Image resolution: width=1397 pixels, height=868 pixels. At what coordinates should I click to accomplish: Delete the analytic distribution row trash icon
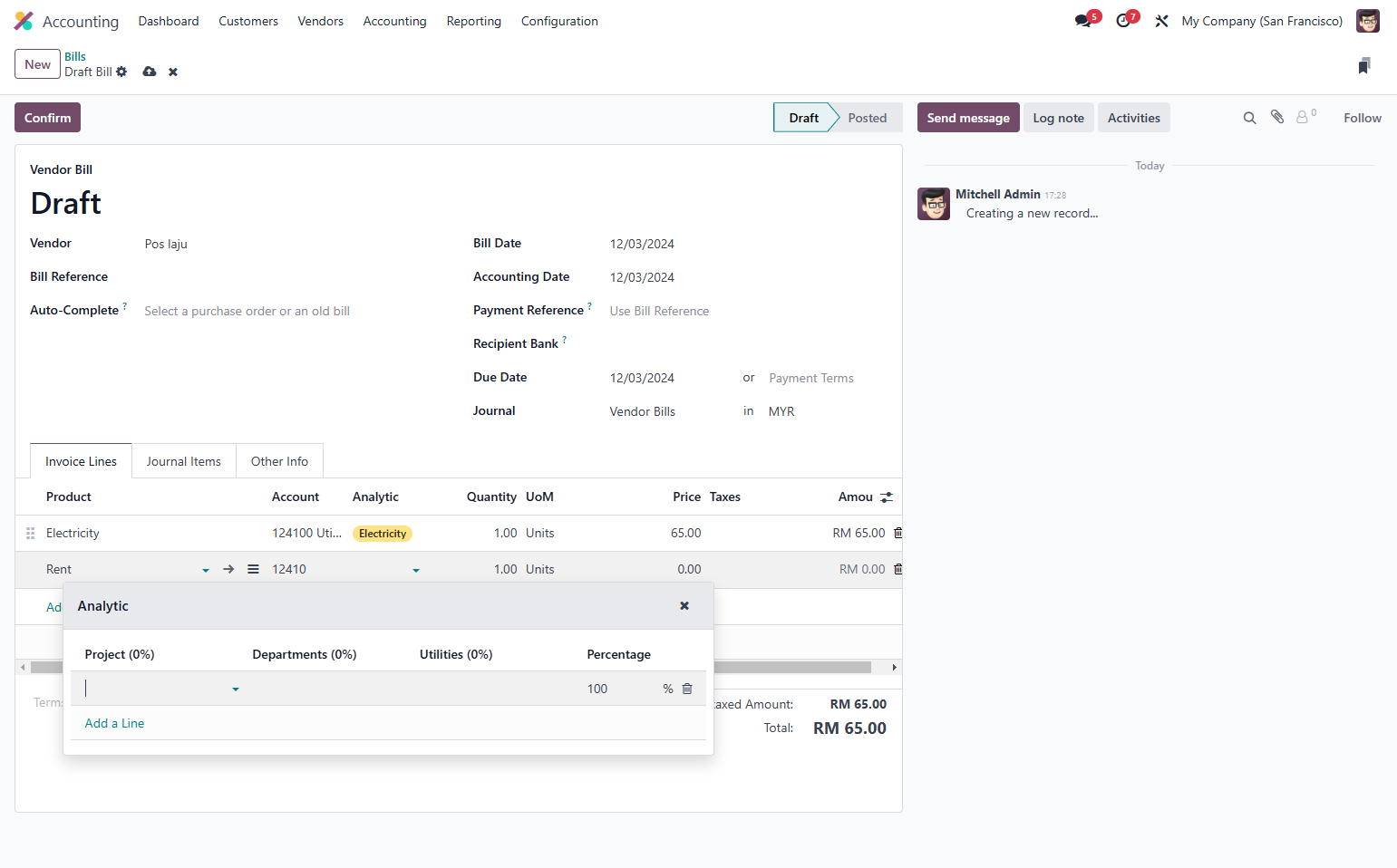(687, 689)
